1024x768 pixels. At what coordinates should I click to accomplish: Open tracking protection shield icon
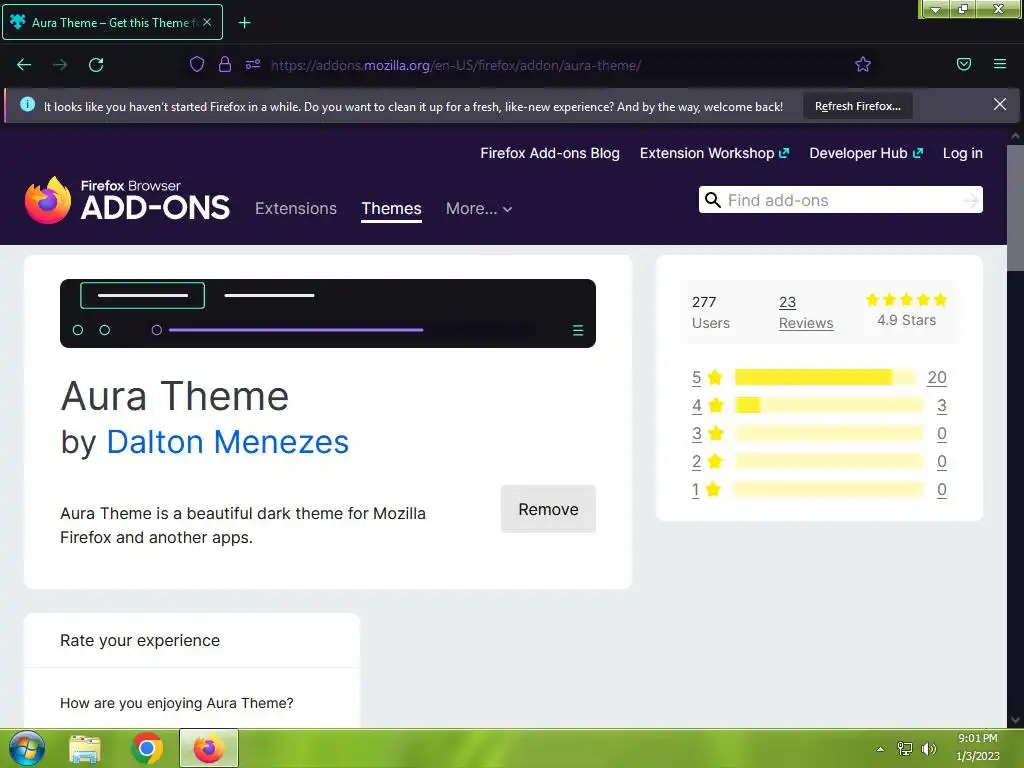(x=197, y=64)
